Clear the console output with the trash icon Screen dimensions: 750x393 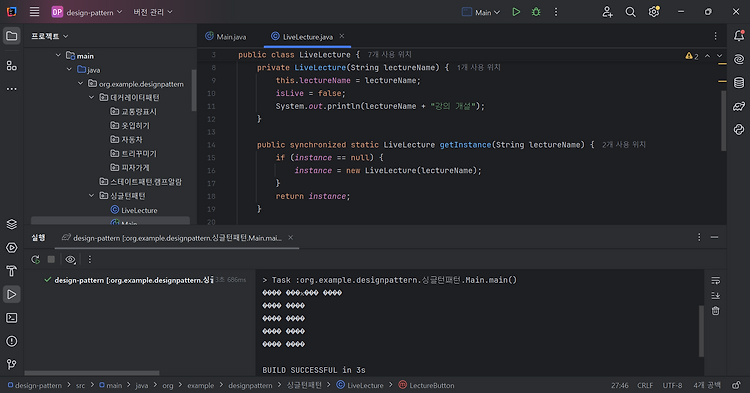(x=715, y=311)
